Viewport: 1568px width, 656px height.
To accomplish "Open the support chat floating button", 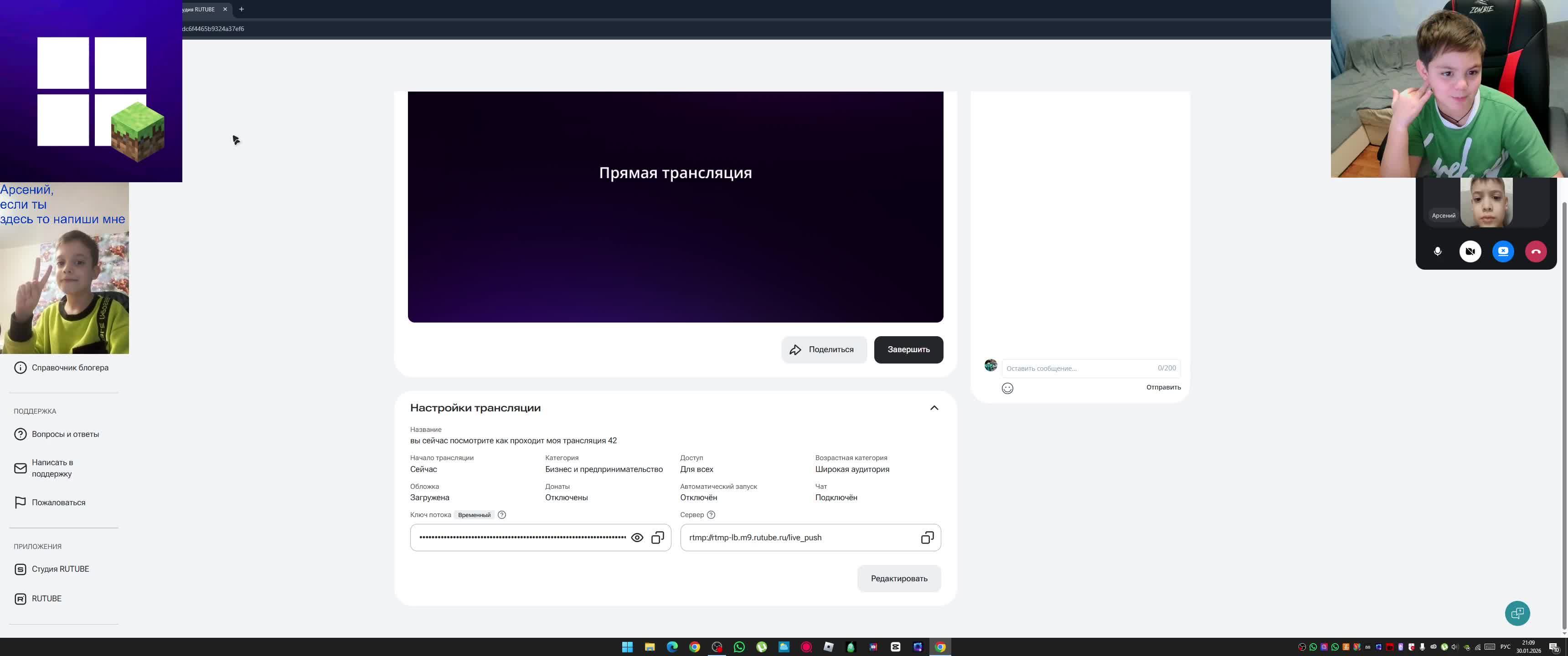I will tap(1517, 613).
